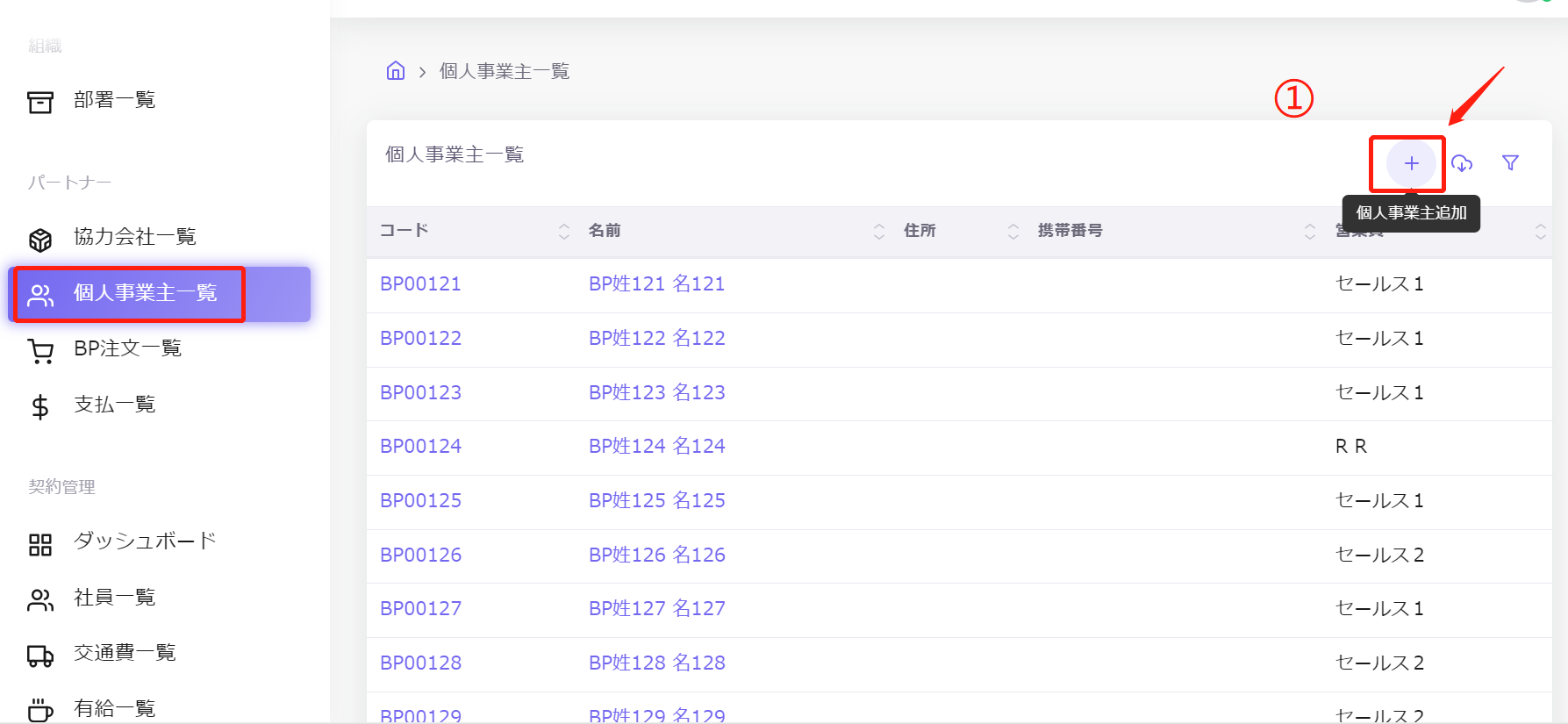Open the BP00121 code link
The width and height of the screenshot is (1568, 724).
tap(420, 284)
